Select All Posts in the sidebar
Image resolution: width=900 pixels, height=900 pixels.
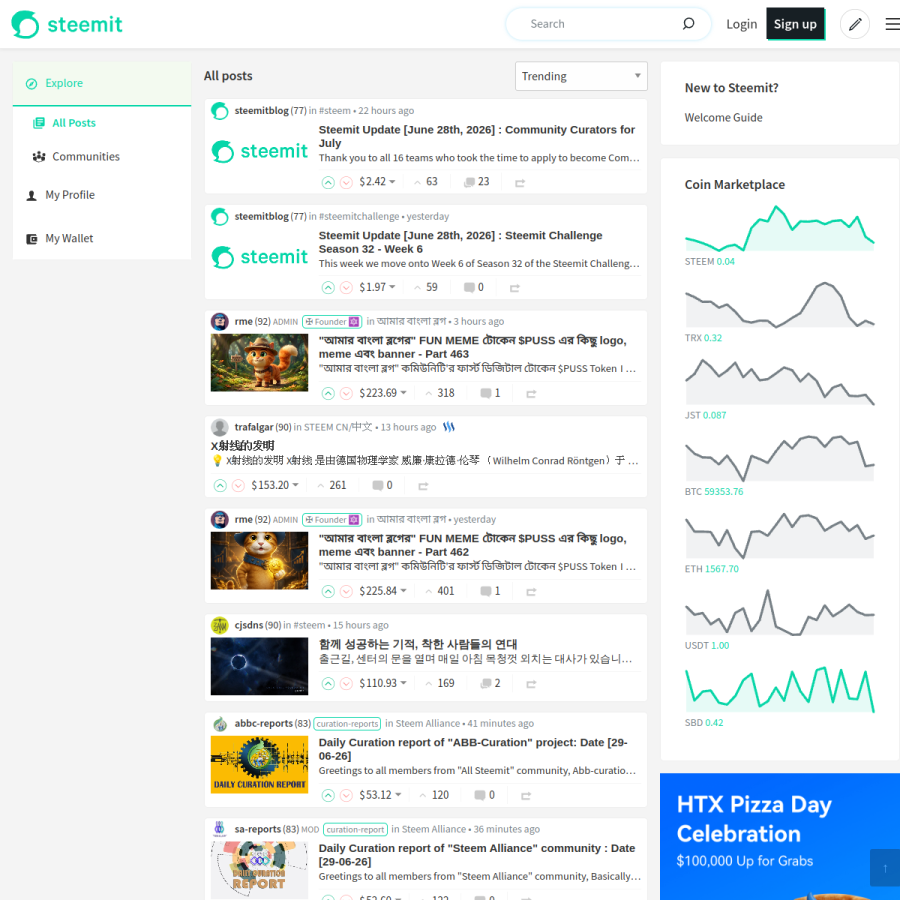click(73, 123)
